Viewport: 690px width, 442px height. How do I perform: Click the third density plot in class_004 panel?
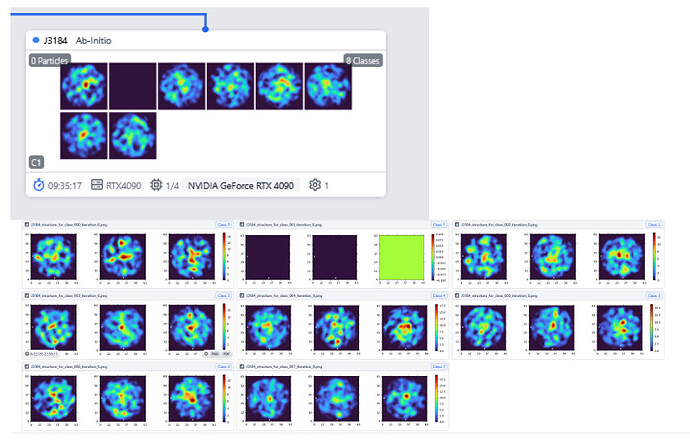(x=404, y=328)
